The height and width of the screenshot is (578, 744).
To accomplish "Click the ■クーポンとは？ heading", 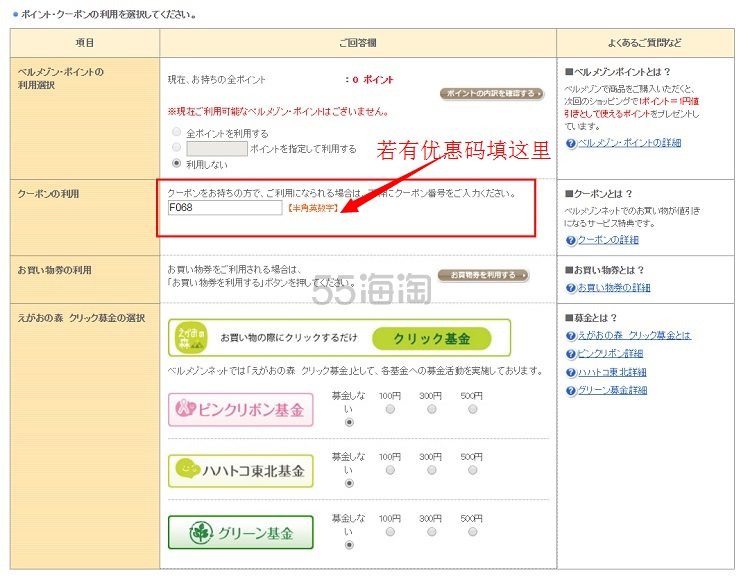I will [599, 194].
